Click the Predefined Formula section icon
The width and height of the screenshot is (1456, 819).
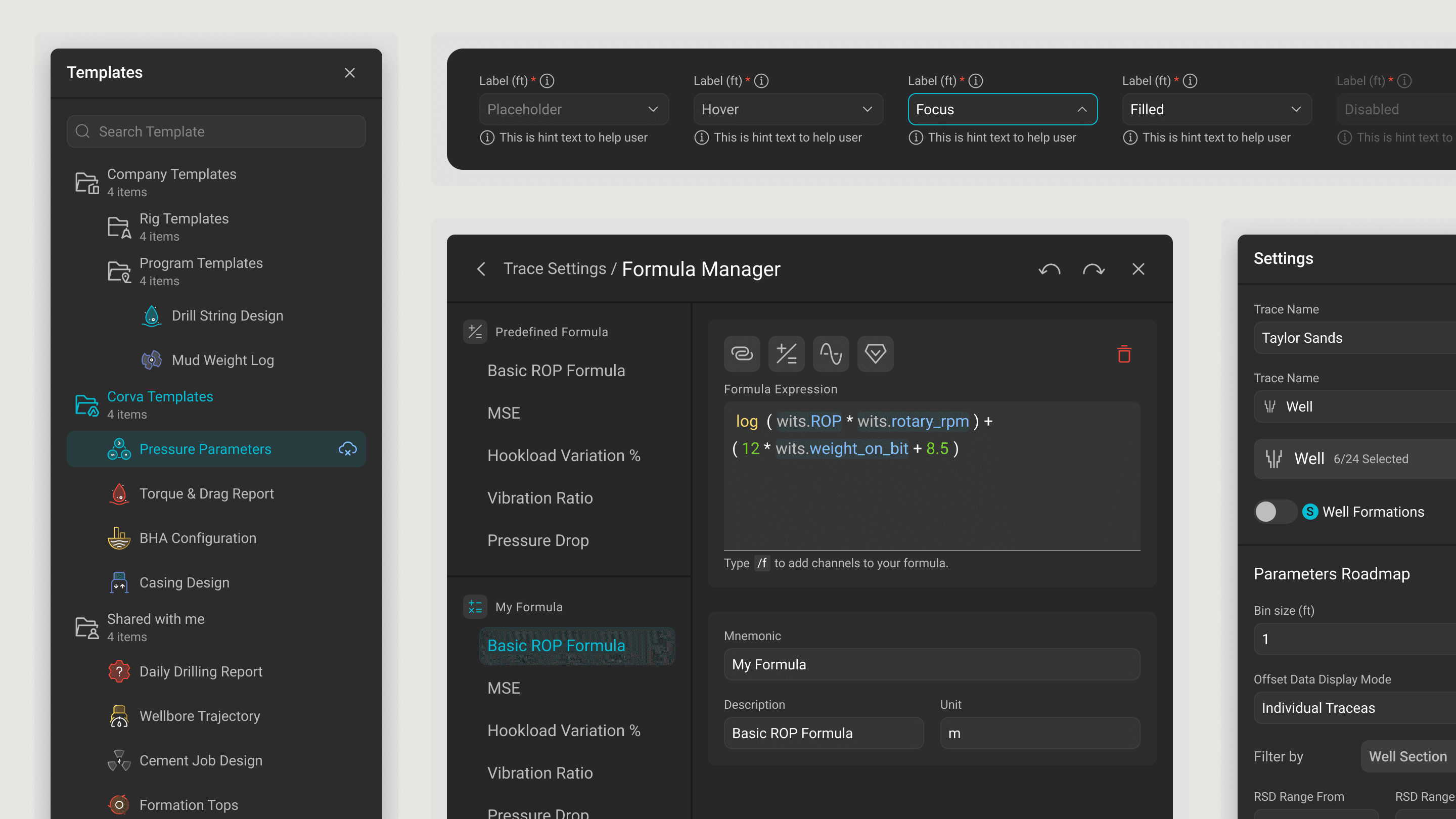click(x=475, y=332)
